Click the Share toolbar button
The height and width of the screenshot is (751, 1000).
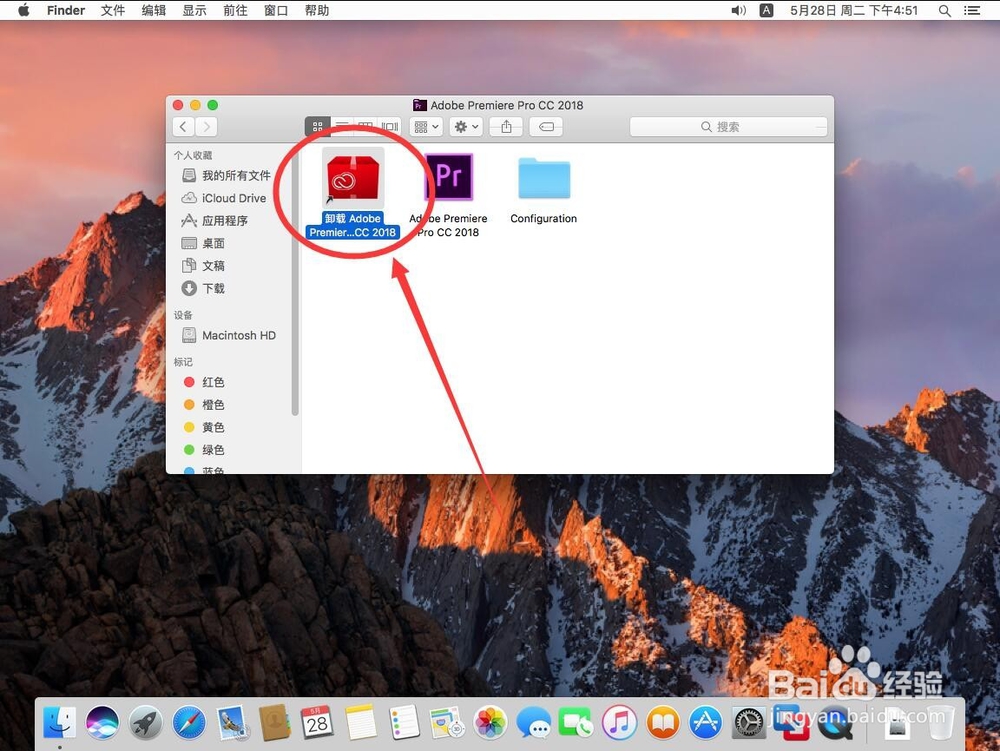pyautogui.click(x=506, y=127)
